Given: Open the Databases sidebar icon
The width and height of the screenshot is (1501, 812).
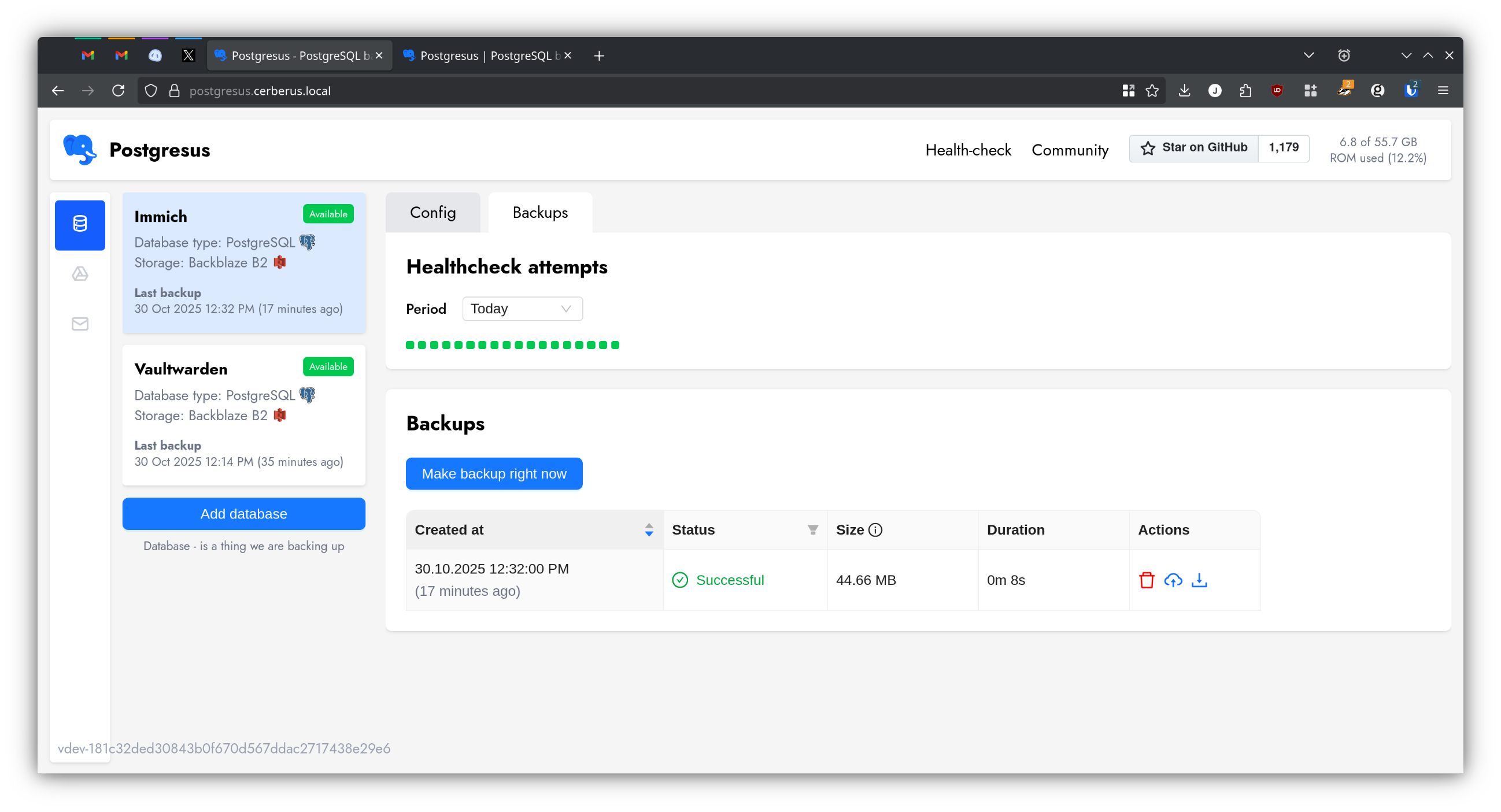Looking at the screenshot, I should (80, 225).
